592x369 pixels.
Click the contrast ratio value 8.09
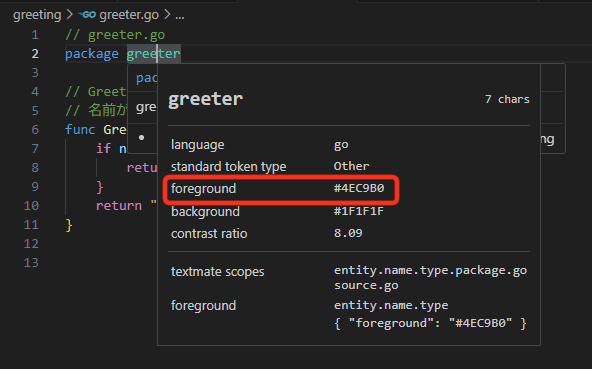click(348, 233)
